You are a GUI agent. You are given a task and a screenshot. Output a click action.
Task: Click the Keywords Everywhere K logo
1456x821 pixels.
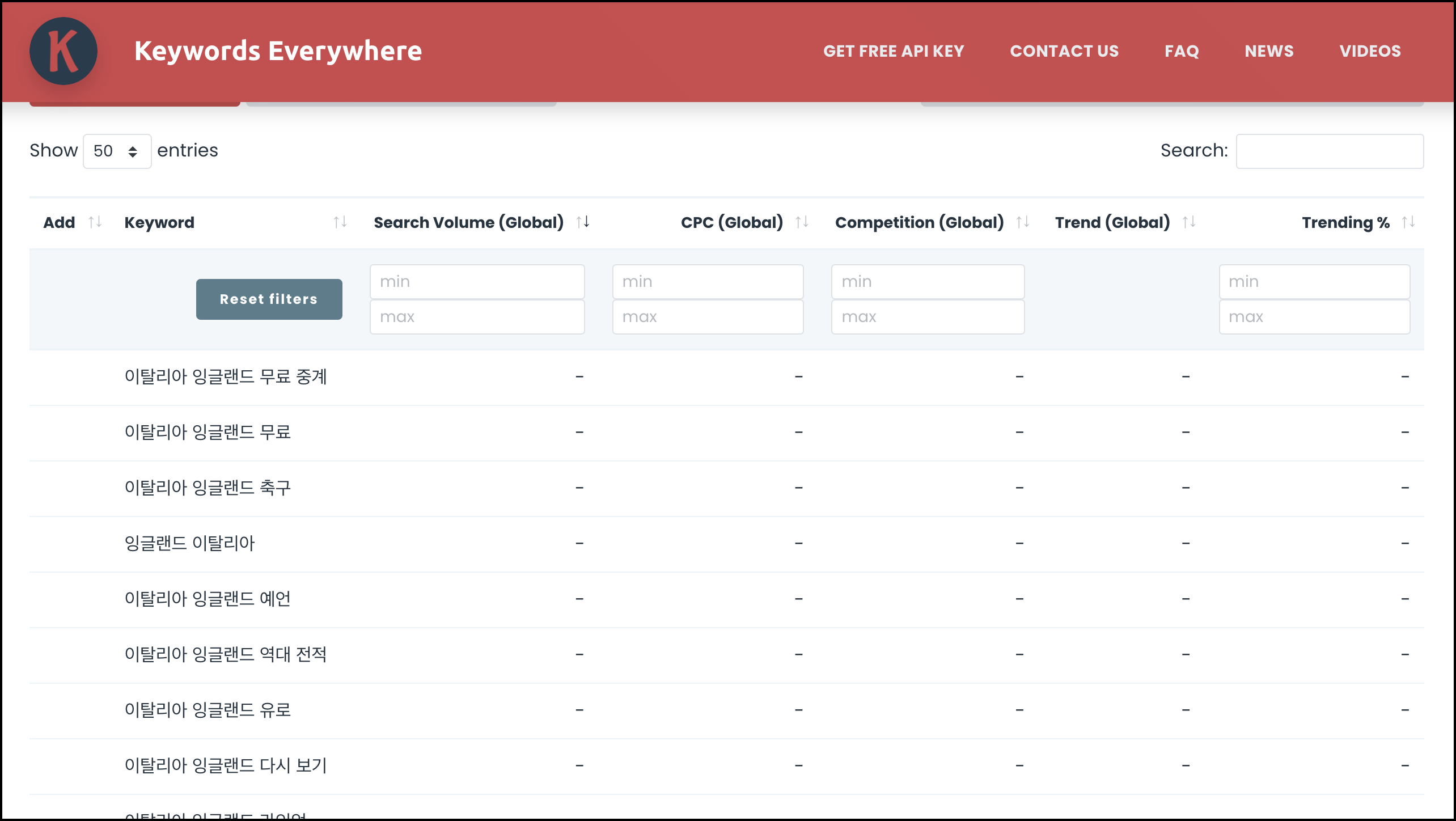pyautogui.click(x=63, y=51)
